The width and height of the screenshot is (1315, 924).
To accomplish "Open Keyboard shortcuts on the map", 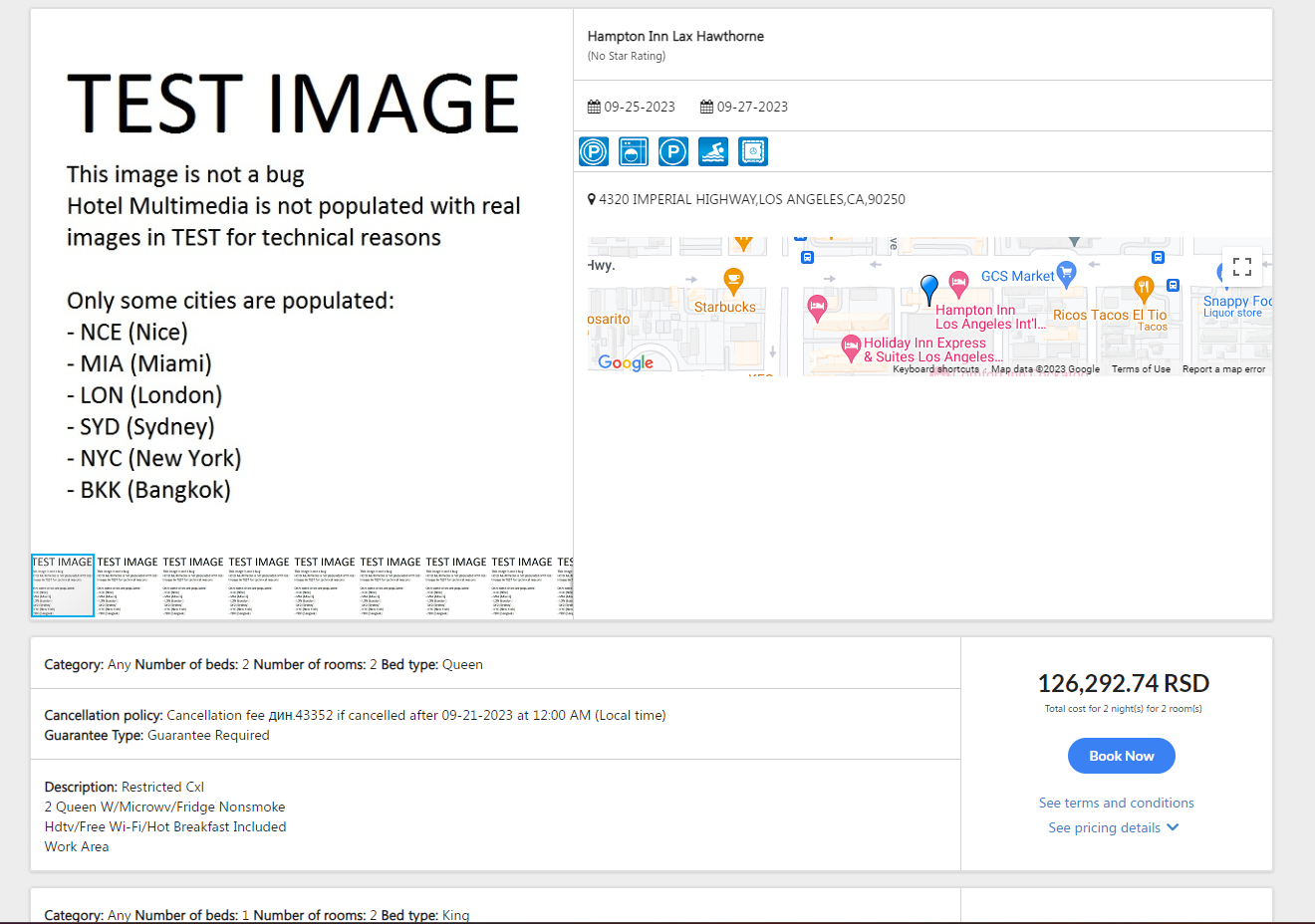I will click(x=935, y=369).
